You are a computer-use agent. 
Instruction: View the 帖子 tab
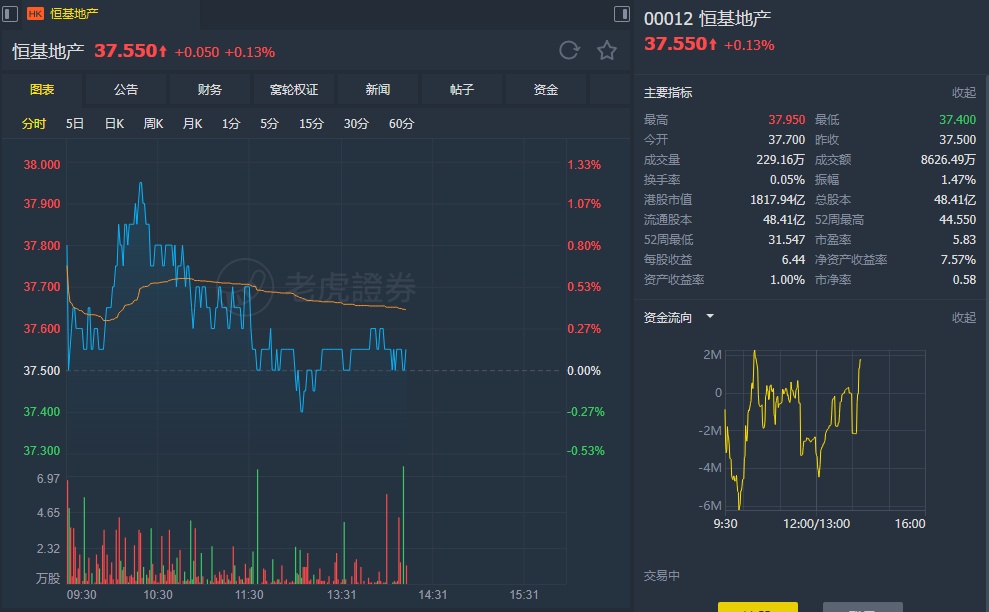462,90
